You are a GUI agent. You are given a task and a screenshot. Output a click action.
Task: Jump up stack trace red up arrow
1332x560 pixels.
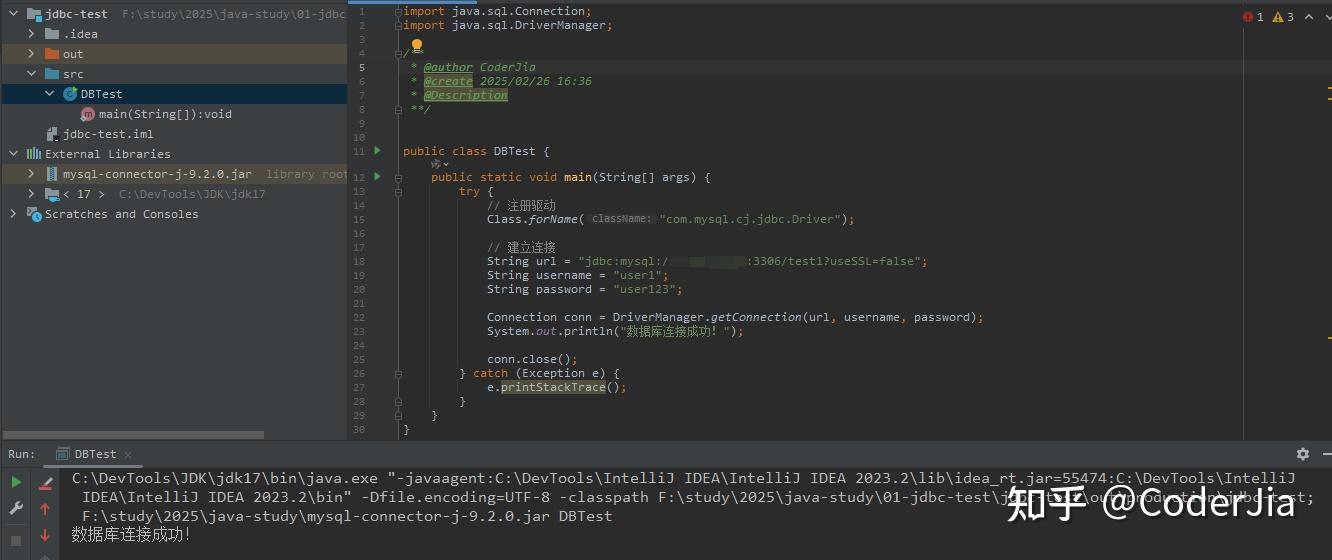[x=45, y=510]
